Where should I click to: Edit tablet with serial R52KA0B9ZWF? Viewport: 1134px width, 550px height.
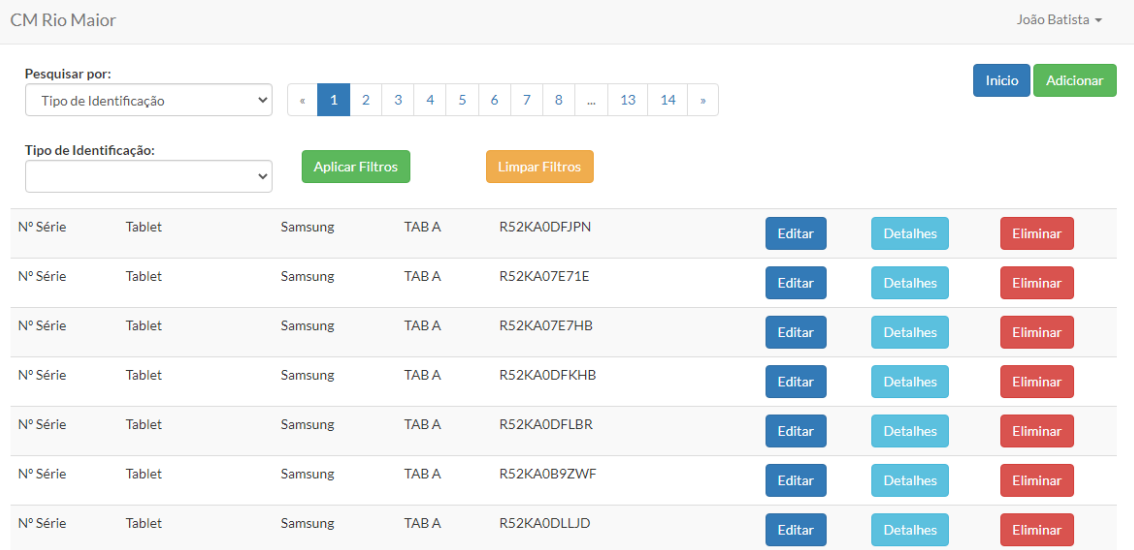tap(796, 480)
